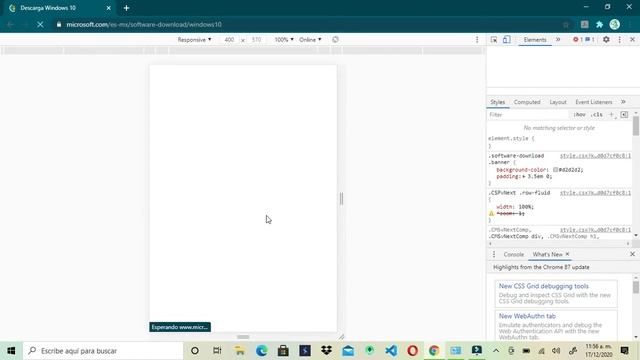The height and width of the screenshot is (360, 640).
Task: Open the Layout tab
Action: tap(558, 102)
